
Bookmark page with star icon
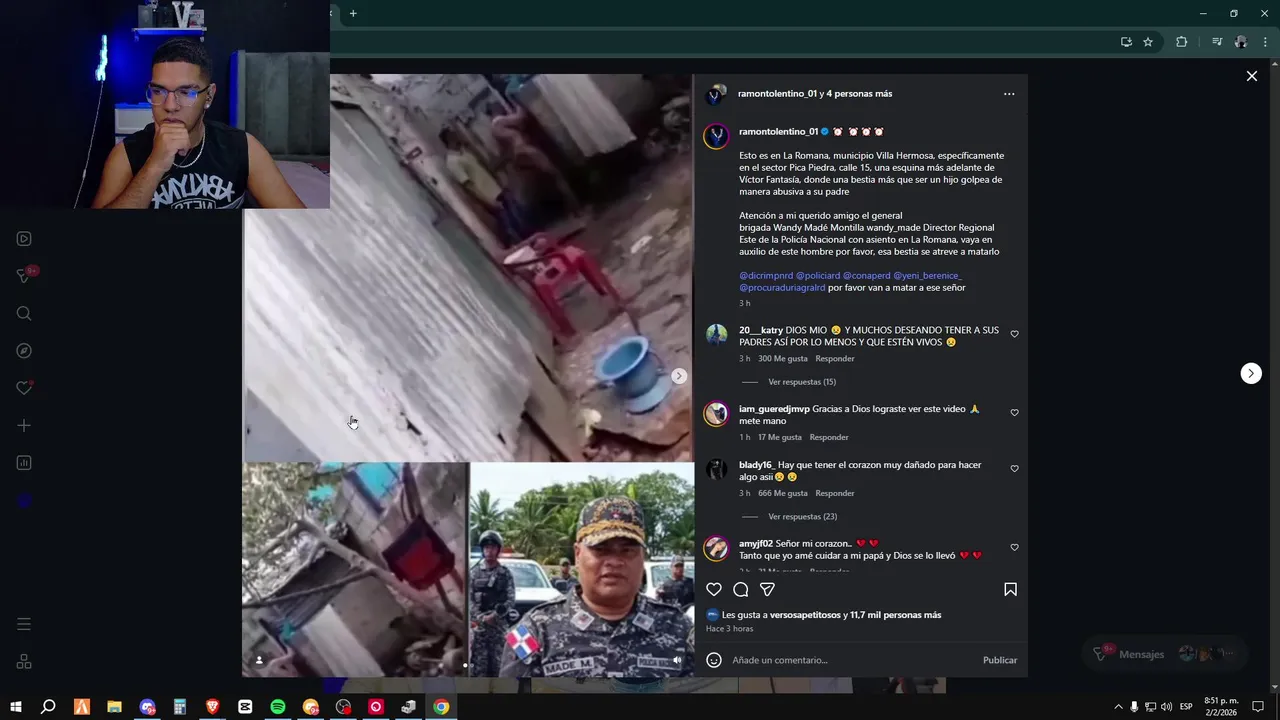1148,42
